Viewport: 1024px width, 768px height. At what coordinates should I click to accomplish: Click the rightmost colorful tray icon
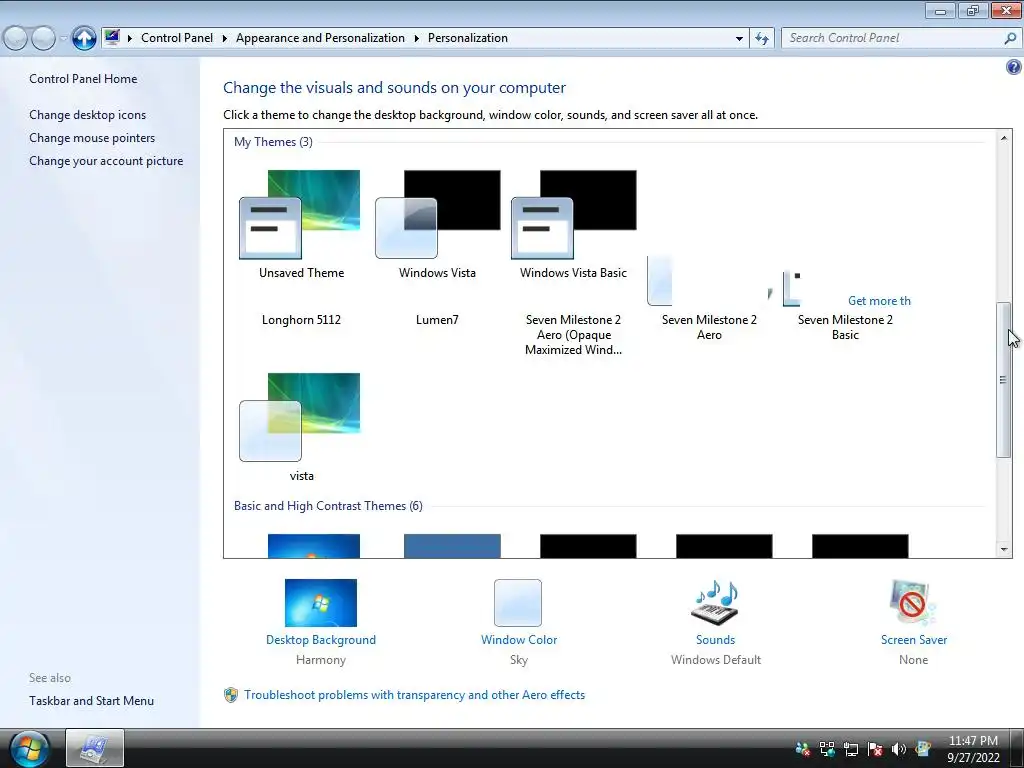923,749
